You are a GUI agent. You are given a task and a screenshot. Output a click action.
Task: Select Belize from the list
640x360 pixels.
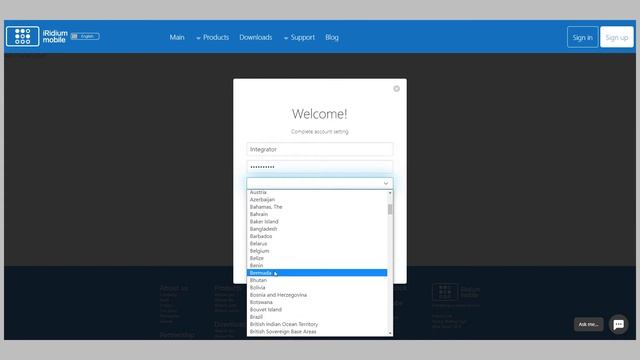(317, 258)
